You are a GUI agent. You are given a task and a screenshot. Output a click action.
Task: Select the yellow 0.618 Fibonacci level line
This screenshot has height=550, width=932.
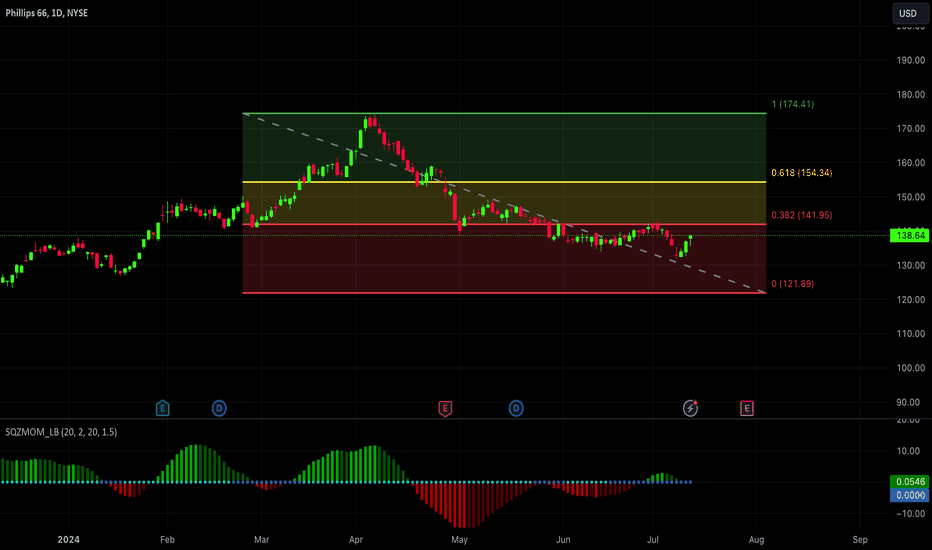504,182
